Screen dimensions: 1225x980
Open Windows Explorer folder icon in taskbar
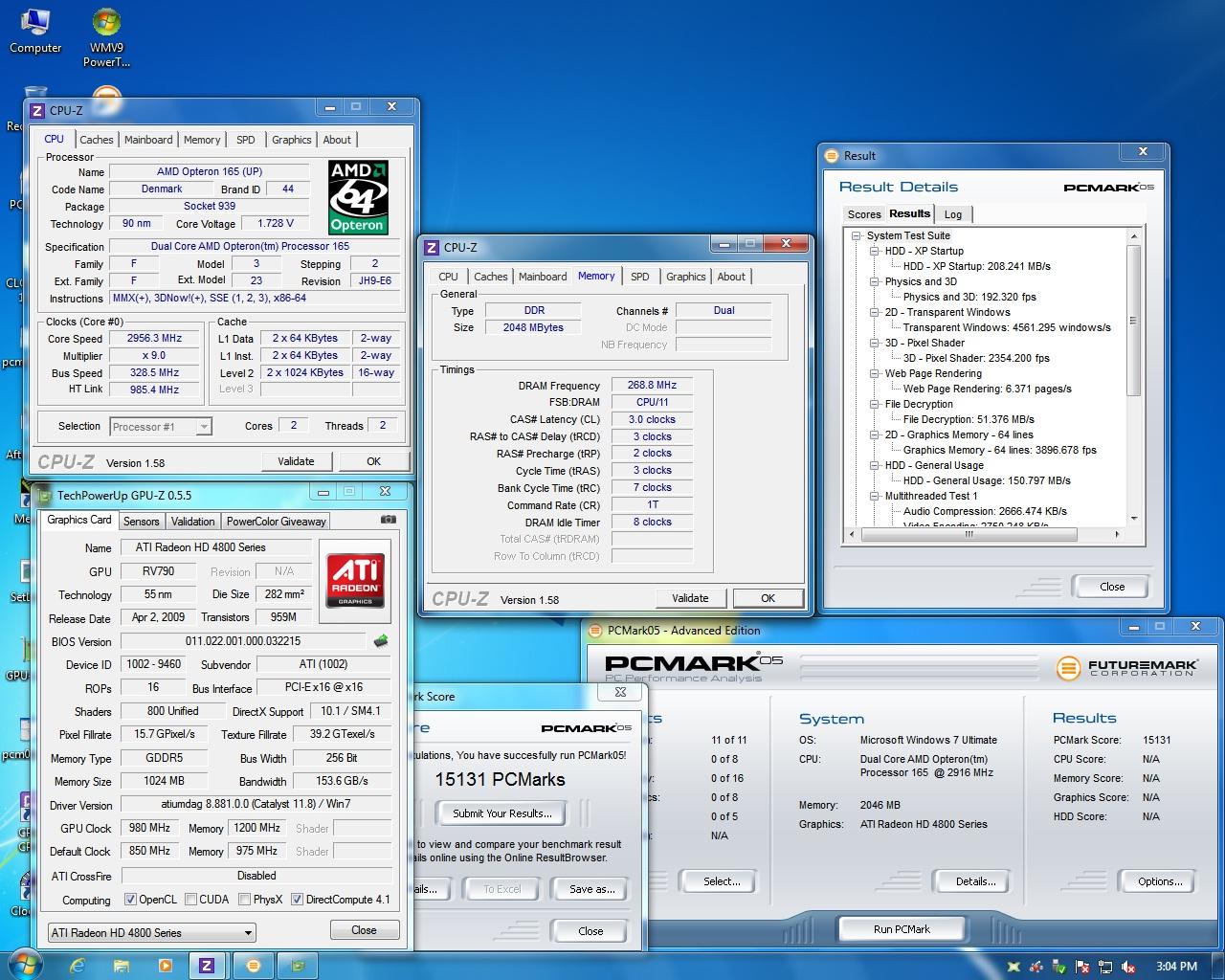122,966
